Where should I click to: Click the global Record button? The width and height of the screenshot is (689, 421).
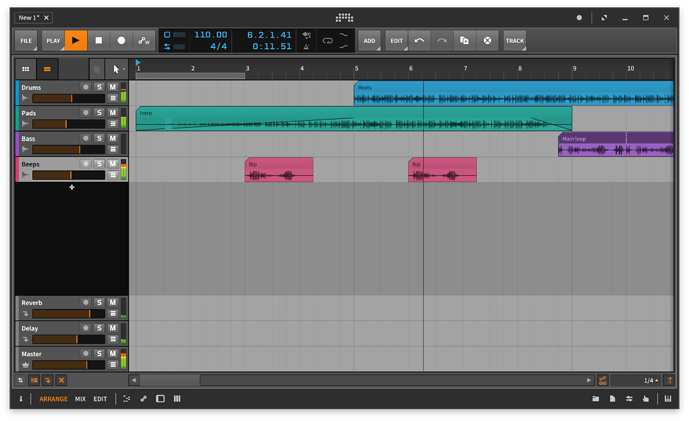click(121, 40)
